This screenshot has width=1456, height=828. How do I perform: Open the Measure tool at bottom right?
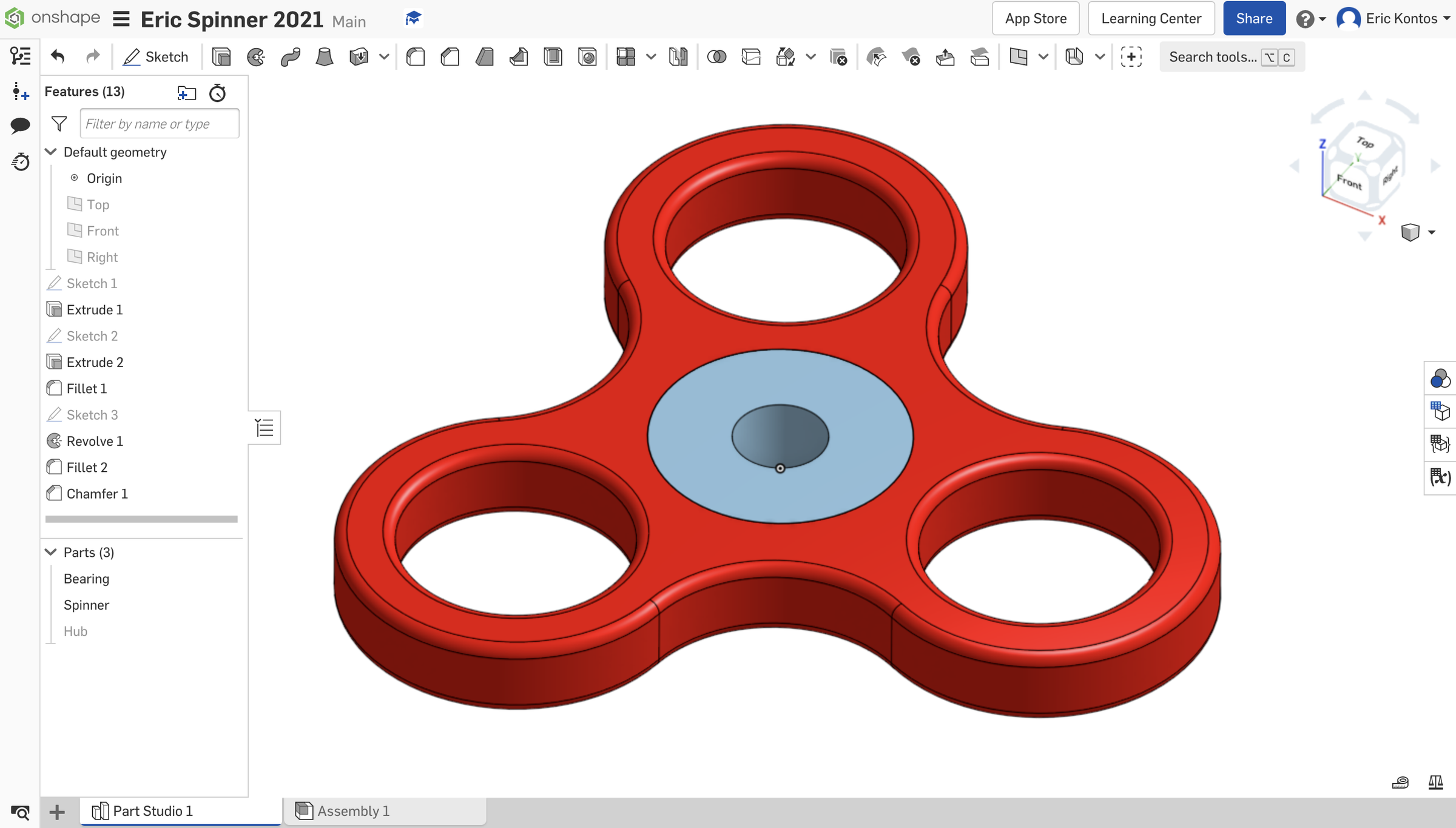(x=1400, y=783)
